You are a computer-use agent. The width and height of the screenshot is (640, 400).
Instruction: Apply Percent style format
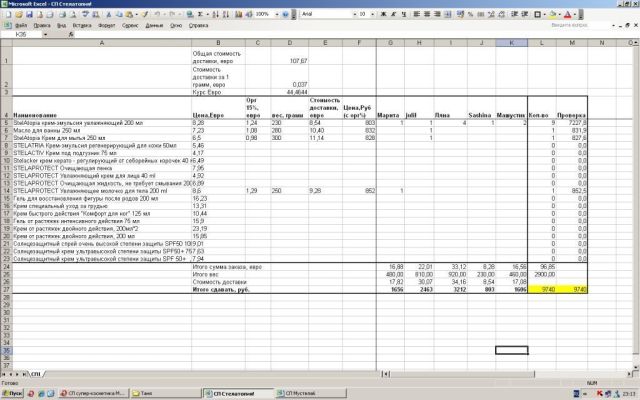tap(471, 14)
